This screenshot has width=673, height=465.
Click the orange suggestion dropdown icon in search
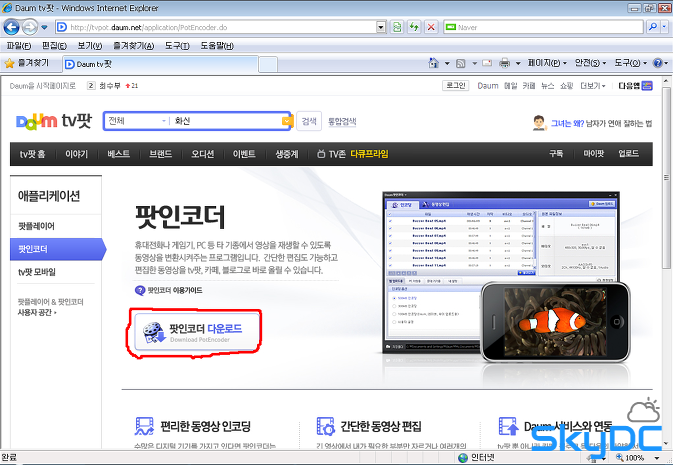point(287,121)
